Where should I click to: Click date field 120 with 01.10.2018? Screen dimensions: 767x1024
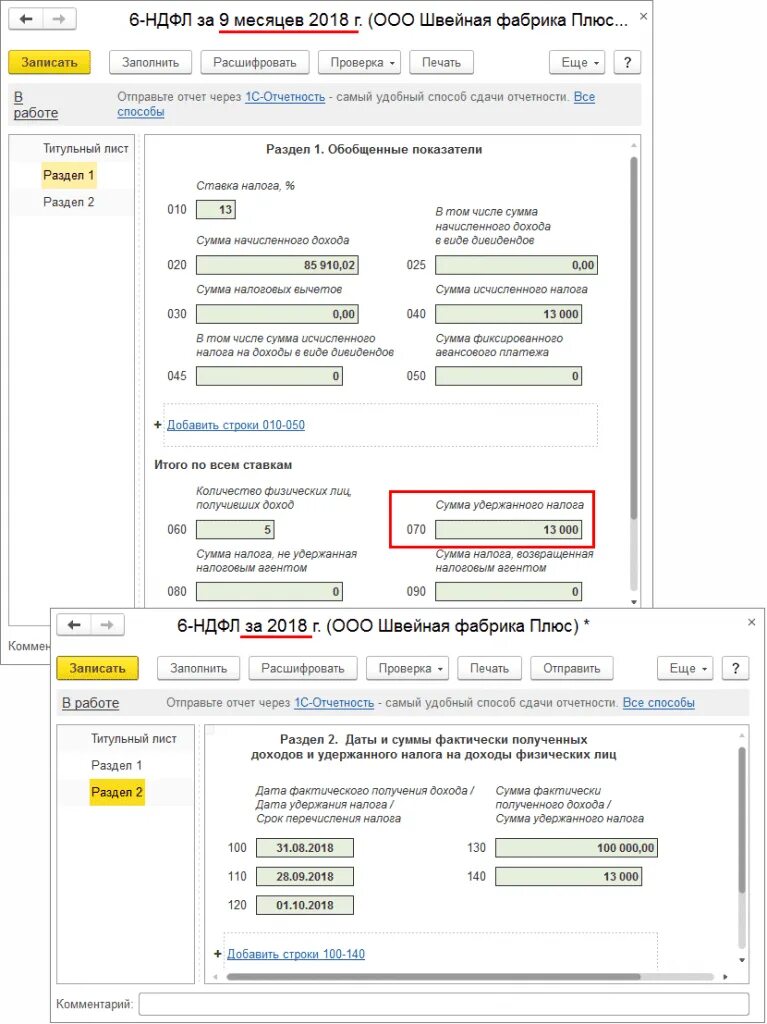click(304, 905)
